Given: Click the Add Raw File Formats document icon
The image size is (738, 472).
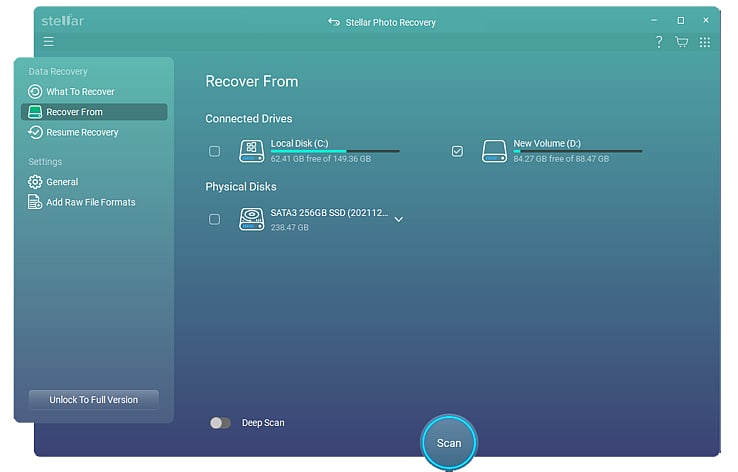Looking at the screenshot, I should (x=35, y=202).
